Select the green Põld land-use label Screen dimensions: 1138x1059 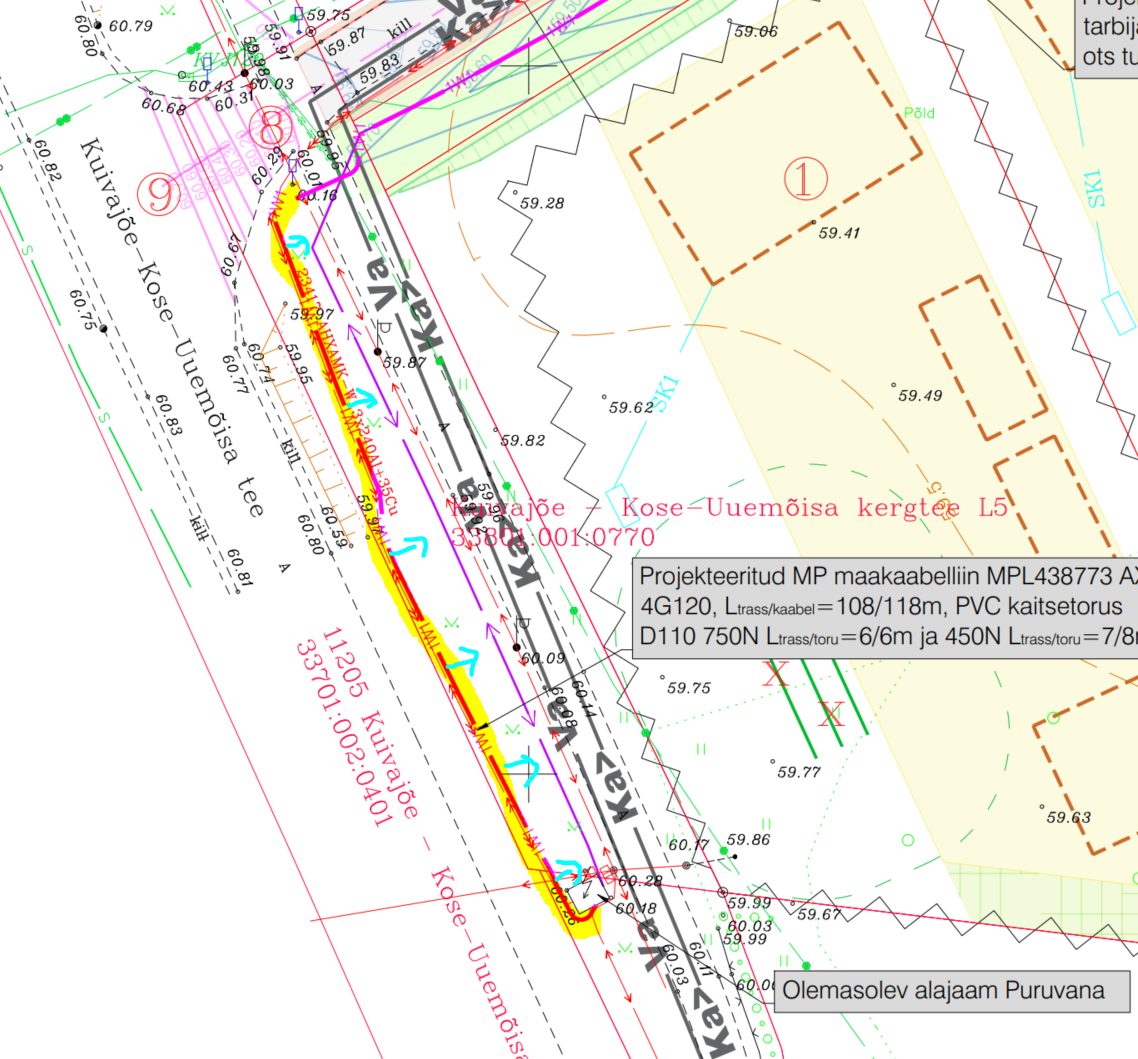[918, 114]
